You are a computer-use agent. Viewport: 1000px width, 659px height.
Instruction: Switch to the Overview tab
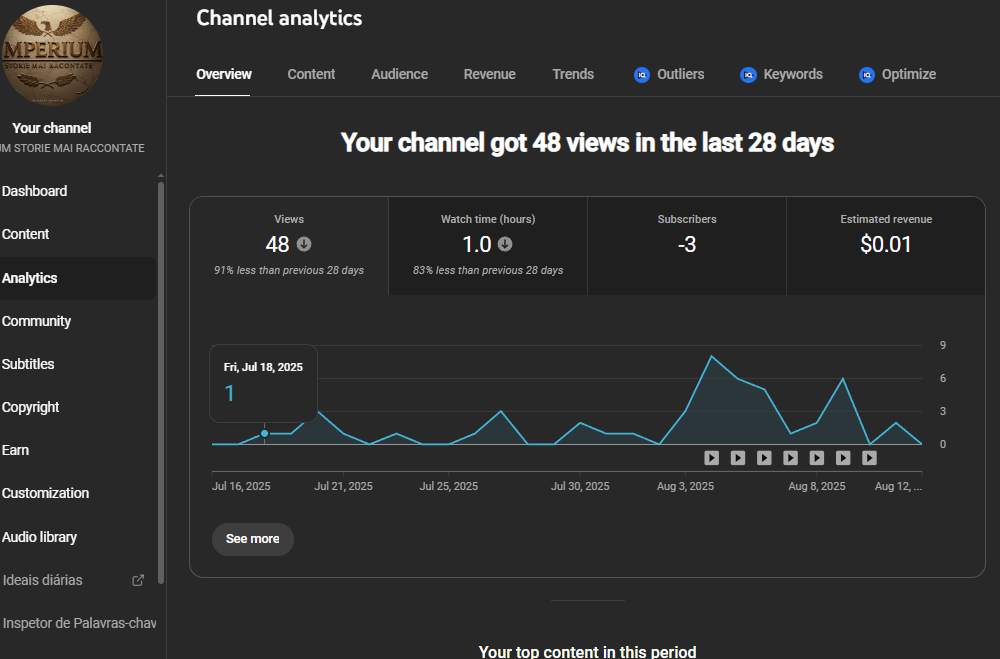coord(223,74)
